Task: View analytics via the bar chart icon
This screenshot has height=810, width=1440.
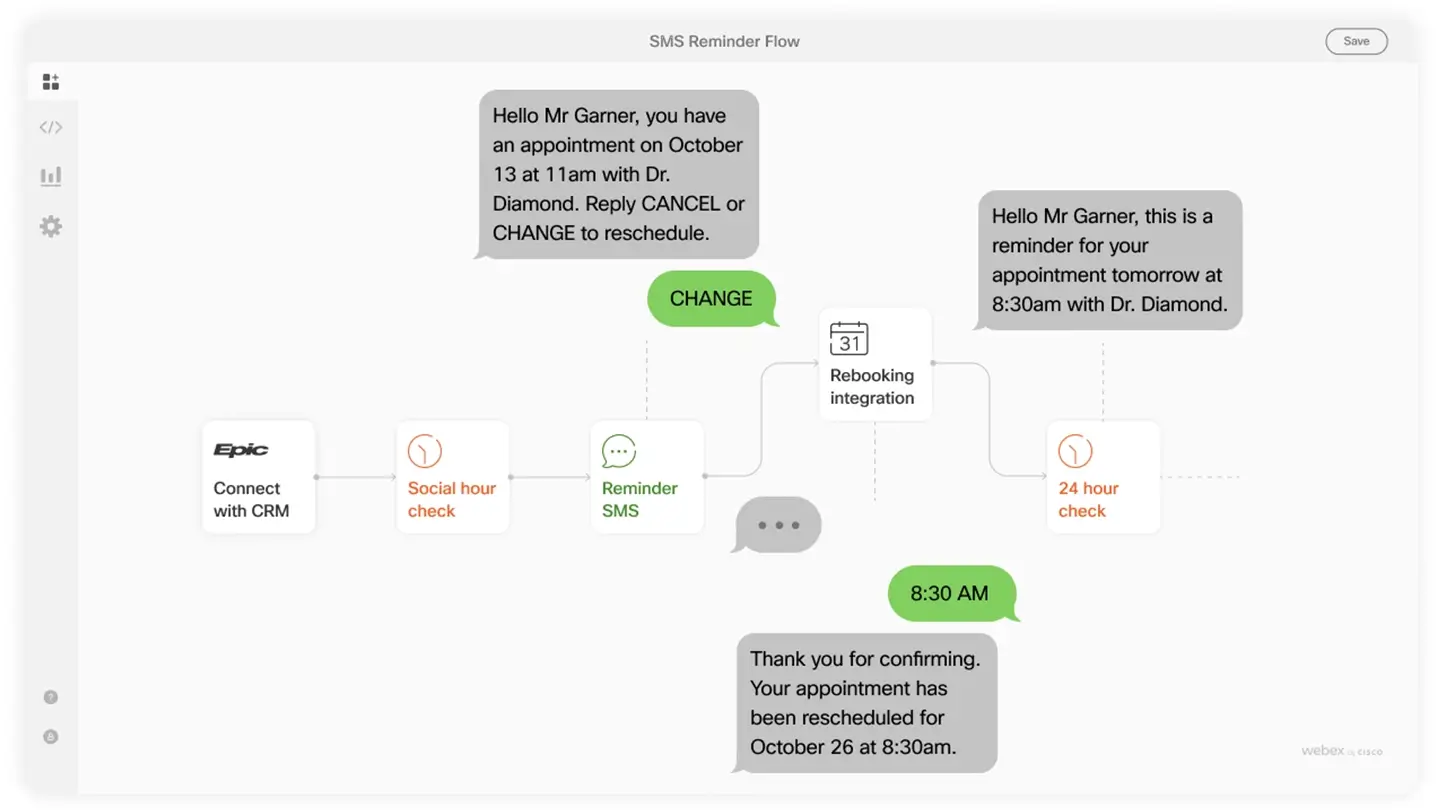Action: point(51,176)
